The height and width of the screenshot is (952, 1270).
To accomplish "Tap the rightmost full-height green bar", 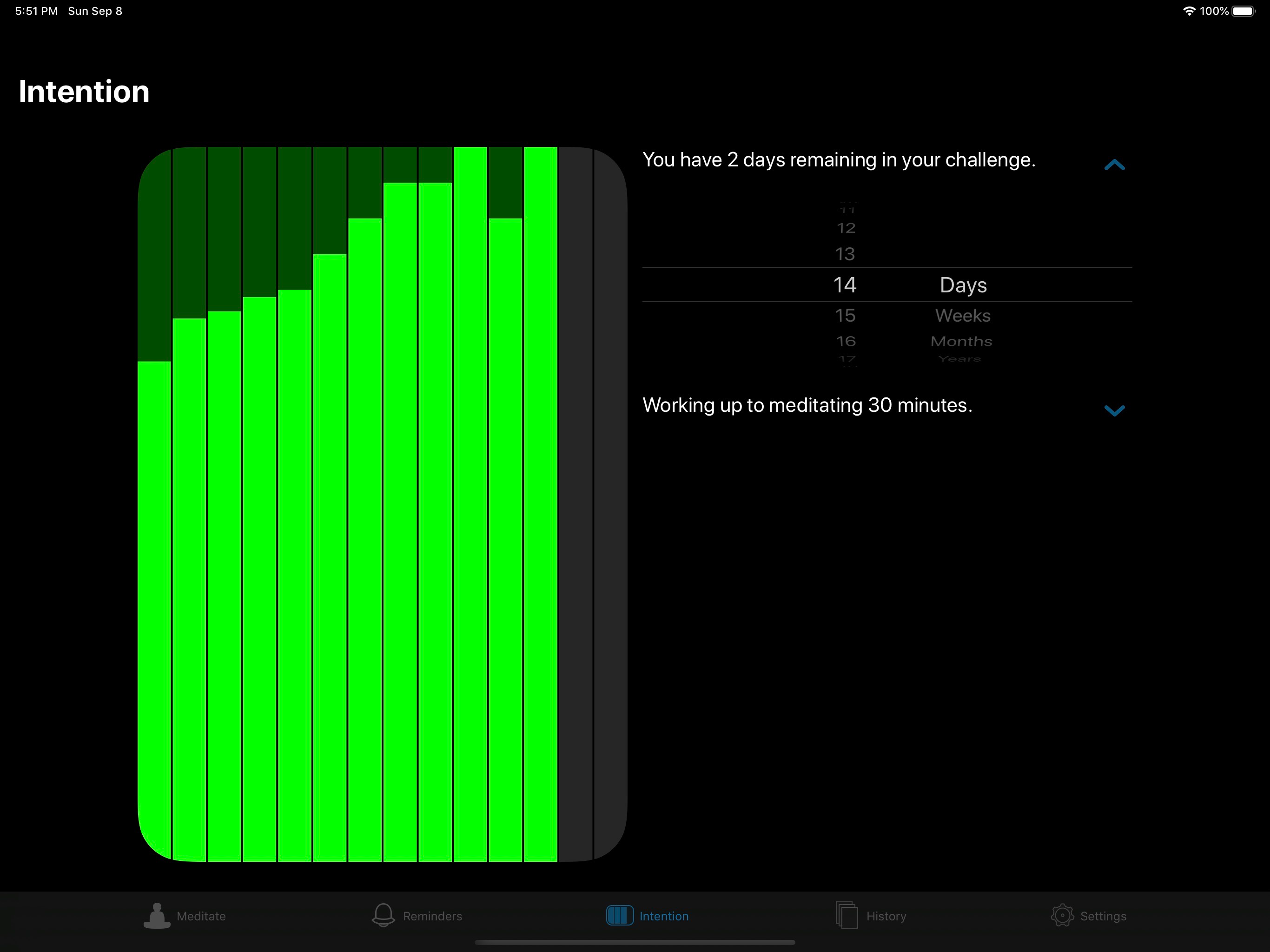I will coord(540,504).
